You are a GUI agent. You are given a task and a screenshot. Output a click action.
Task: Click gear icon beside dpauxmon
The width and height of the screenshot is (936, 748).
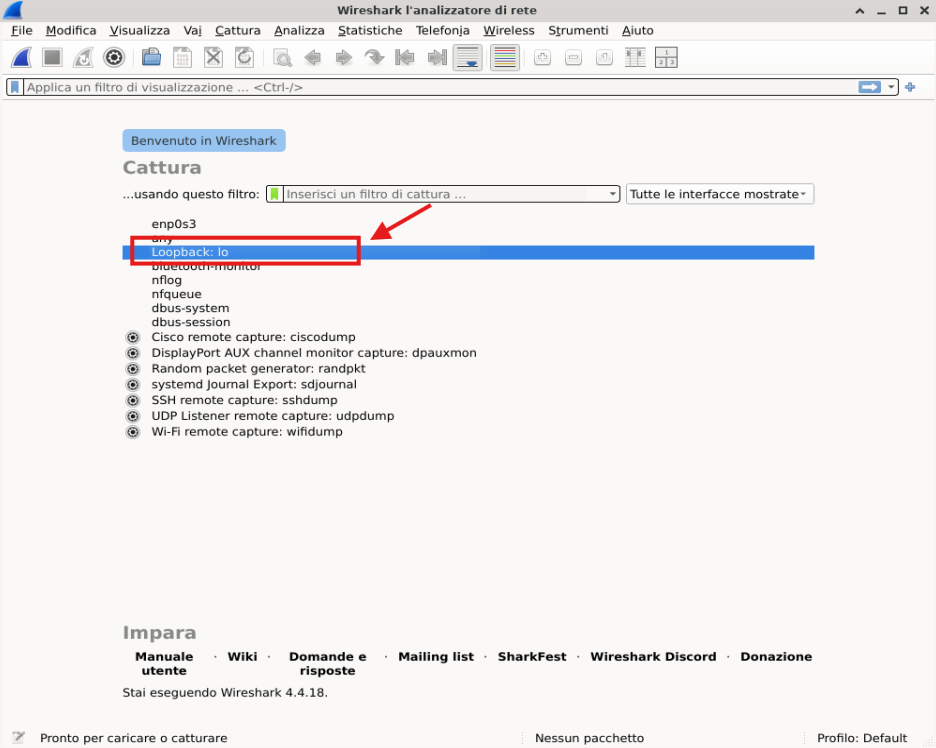(133, 353)
